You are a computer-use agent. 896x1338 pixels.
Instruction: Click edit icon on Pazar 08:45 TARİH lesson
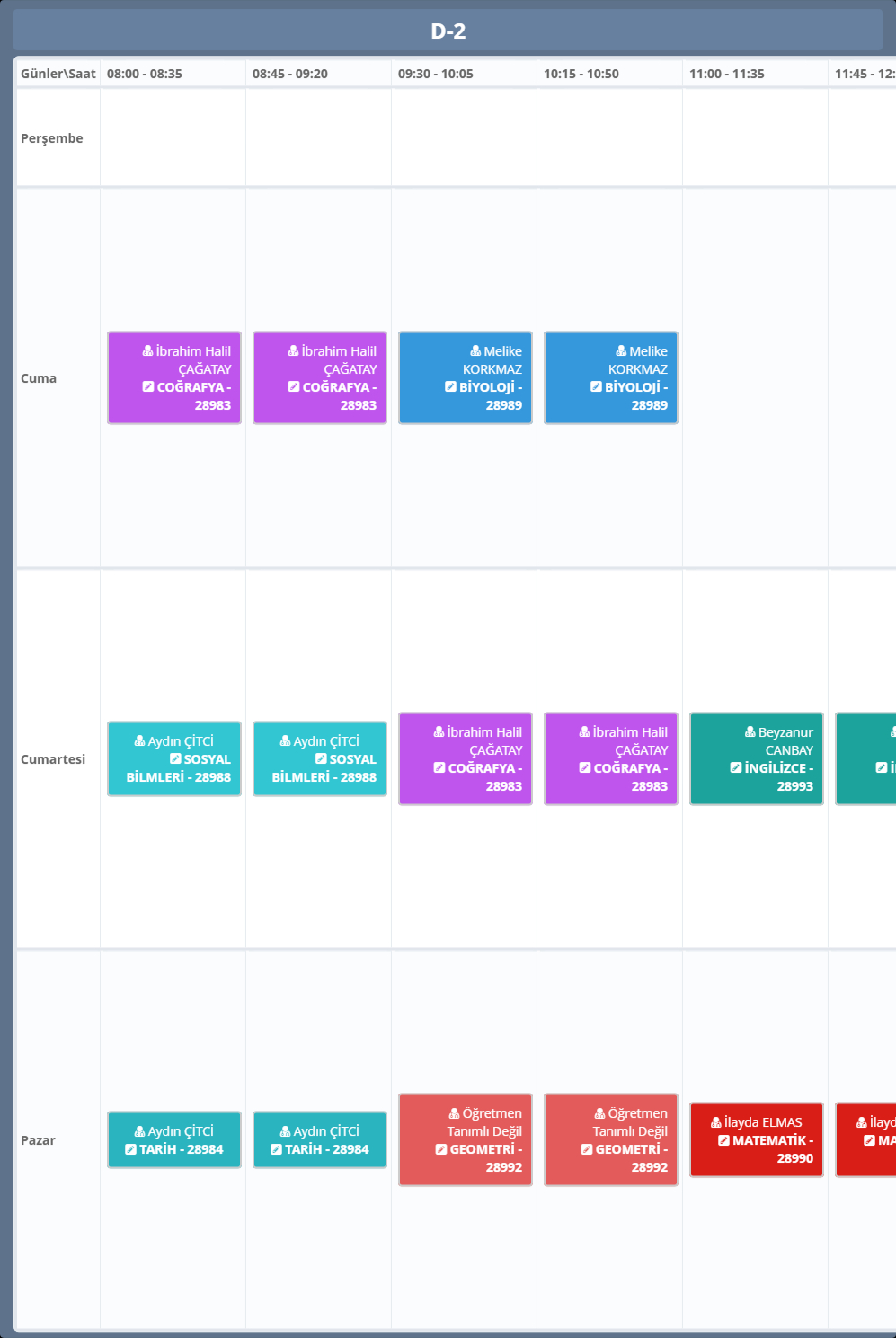click(x=276, y=1149)
